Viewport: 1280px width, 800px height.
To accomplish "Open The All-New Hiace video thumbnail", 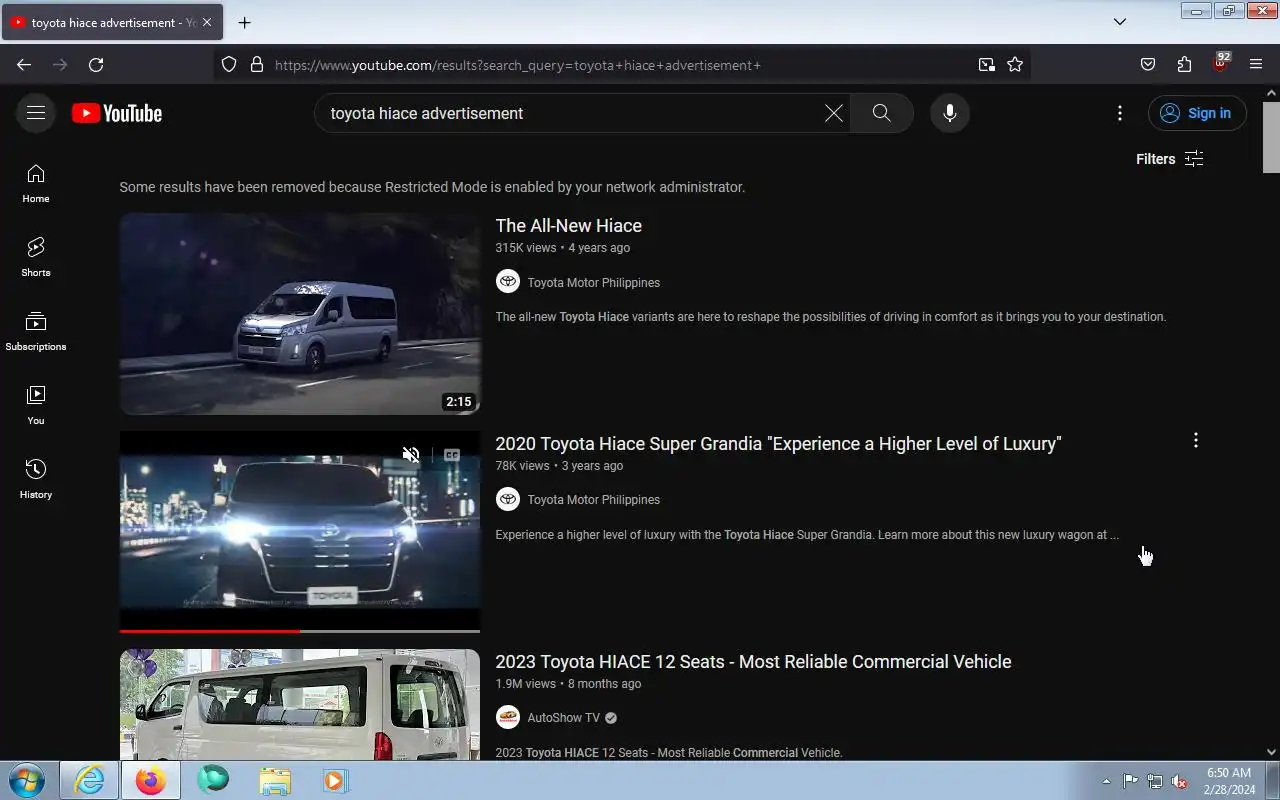I will [300, 313].
